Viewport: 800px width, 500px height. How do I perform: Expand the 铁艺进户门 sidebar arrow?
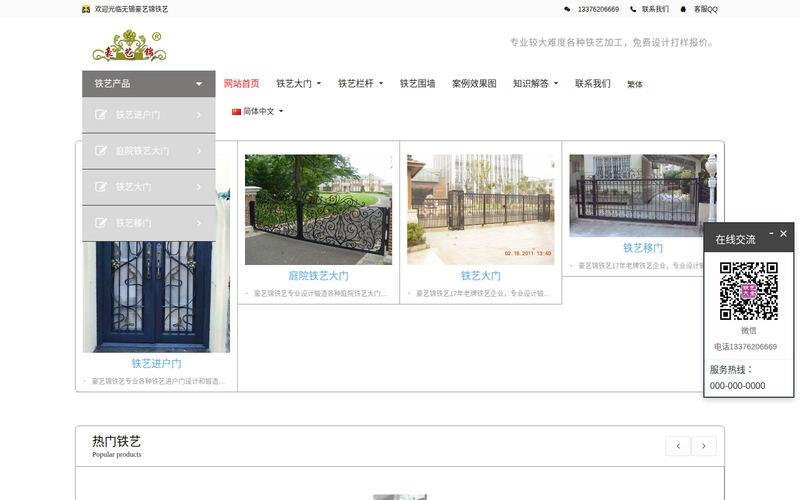(199, 115)
